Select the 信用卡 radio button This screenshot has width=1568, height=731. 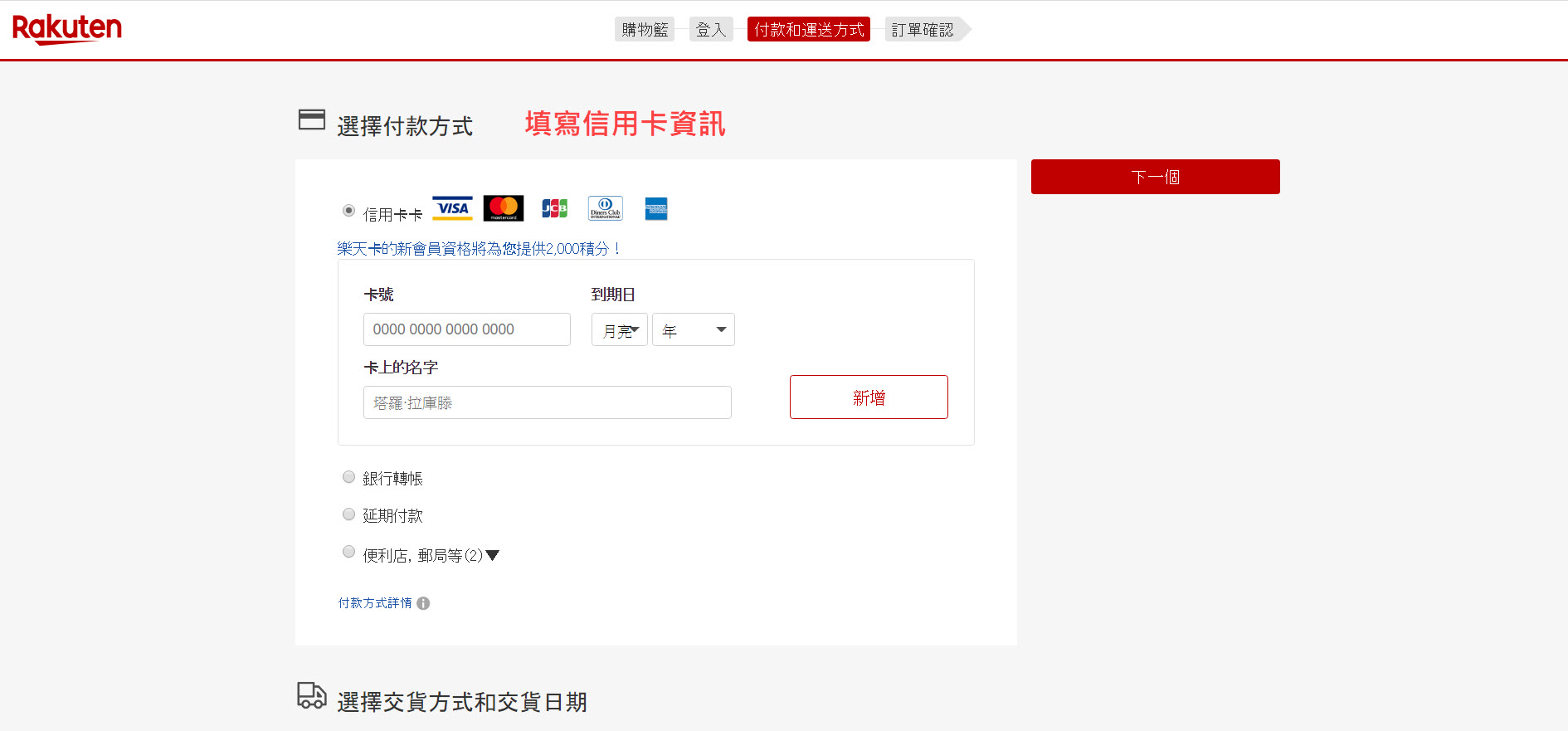349,211
